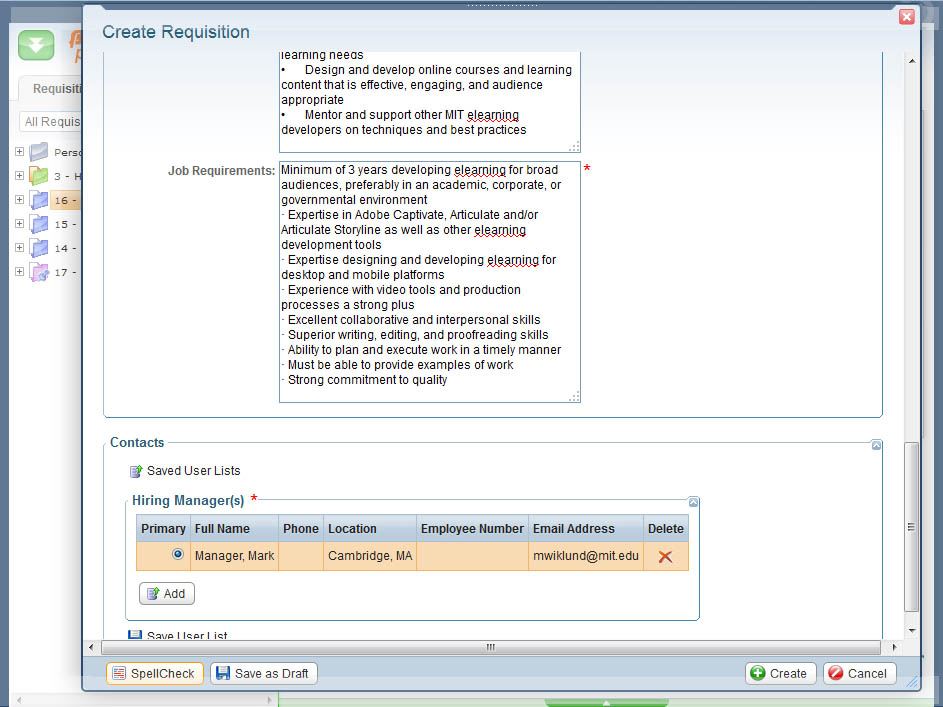Close the Create Requisition dialog with red X
943x707 pixels.
(906, 17)
